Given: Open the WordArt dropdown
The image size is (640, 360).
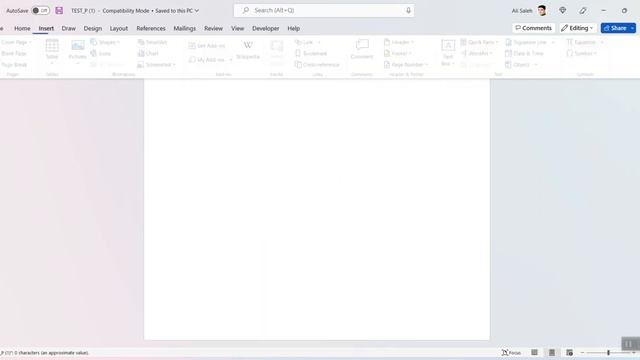Looking at the screenshot, I should (476, 53).
